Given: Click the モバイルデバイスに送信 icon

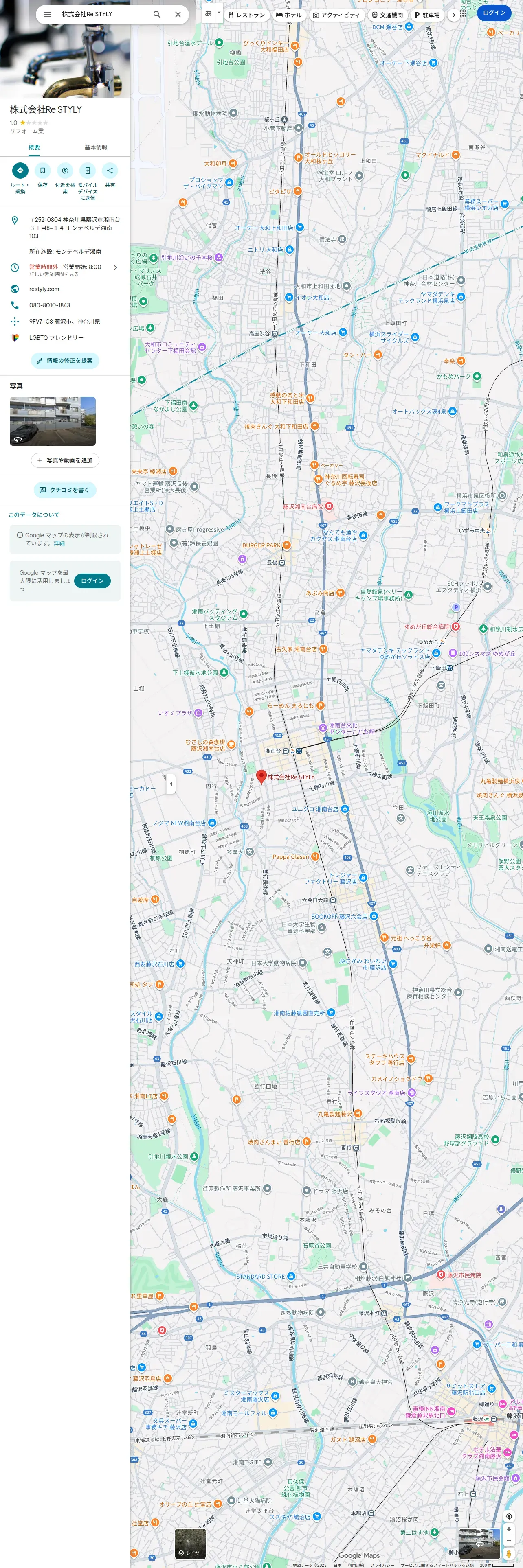Looking at the screenshot, I should coord(88,171).
